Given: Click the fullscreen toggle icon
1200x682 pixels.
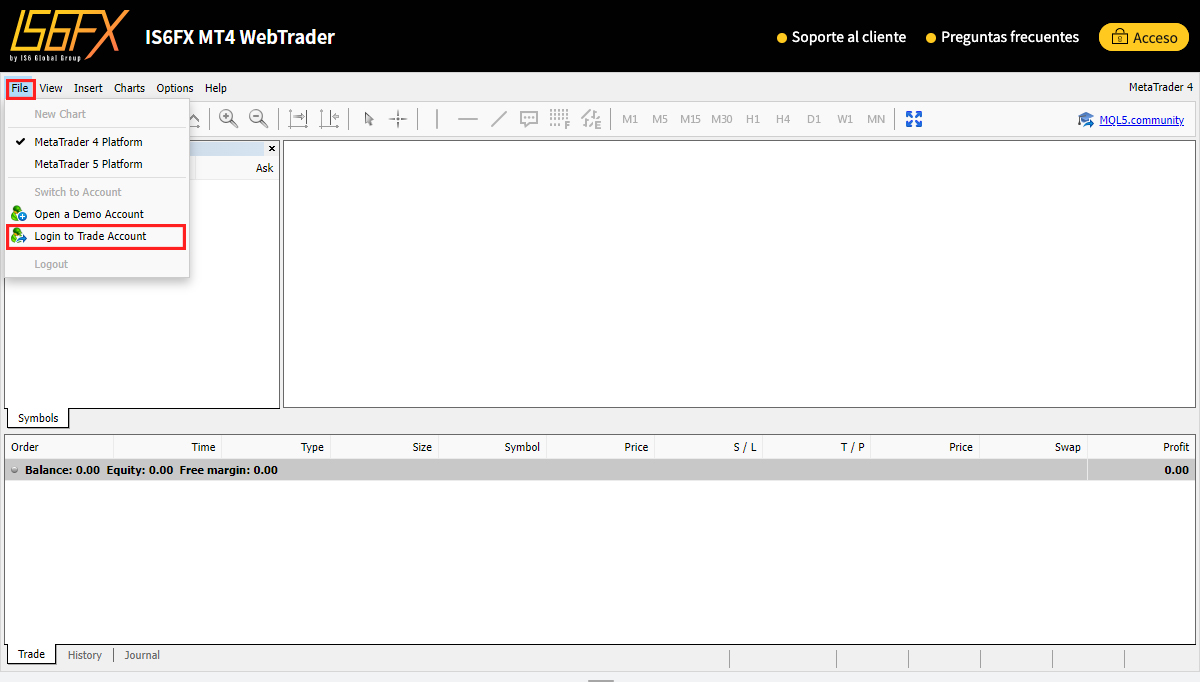Looking at the screenshot, I should pyautogui.click(x=914, y=119).
